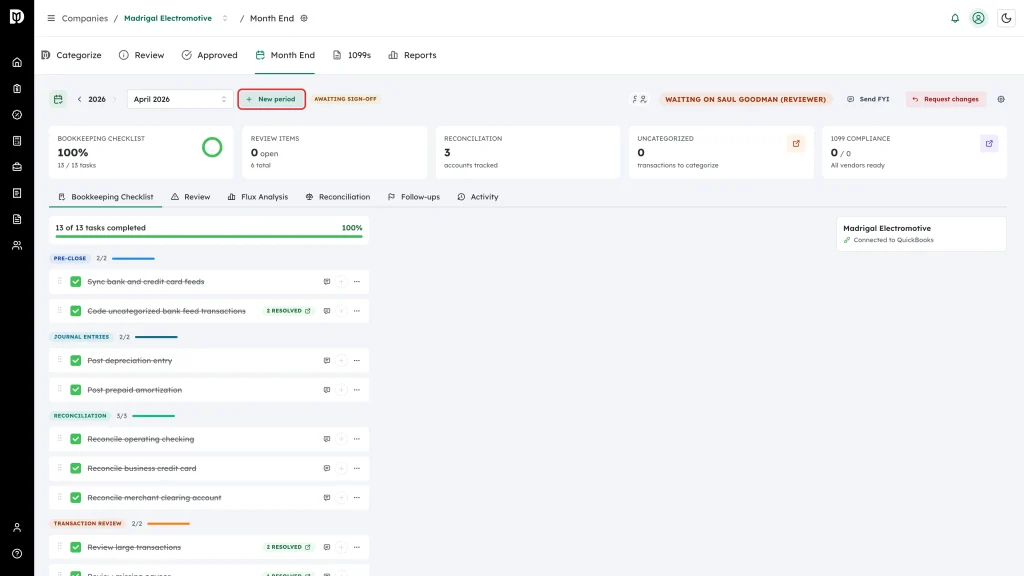Uncheck the Post depreciation entry task

(x=76, y=360)
